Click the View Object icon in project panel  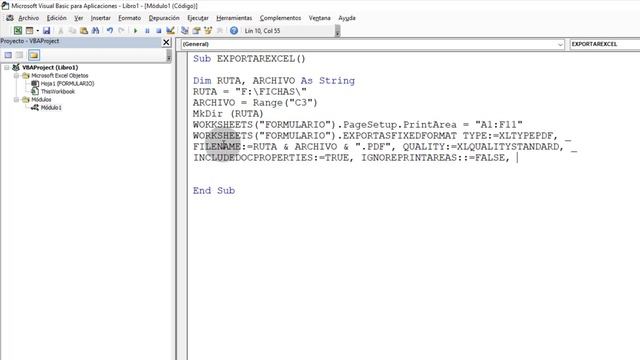[20, 55]
